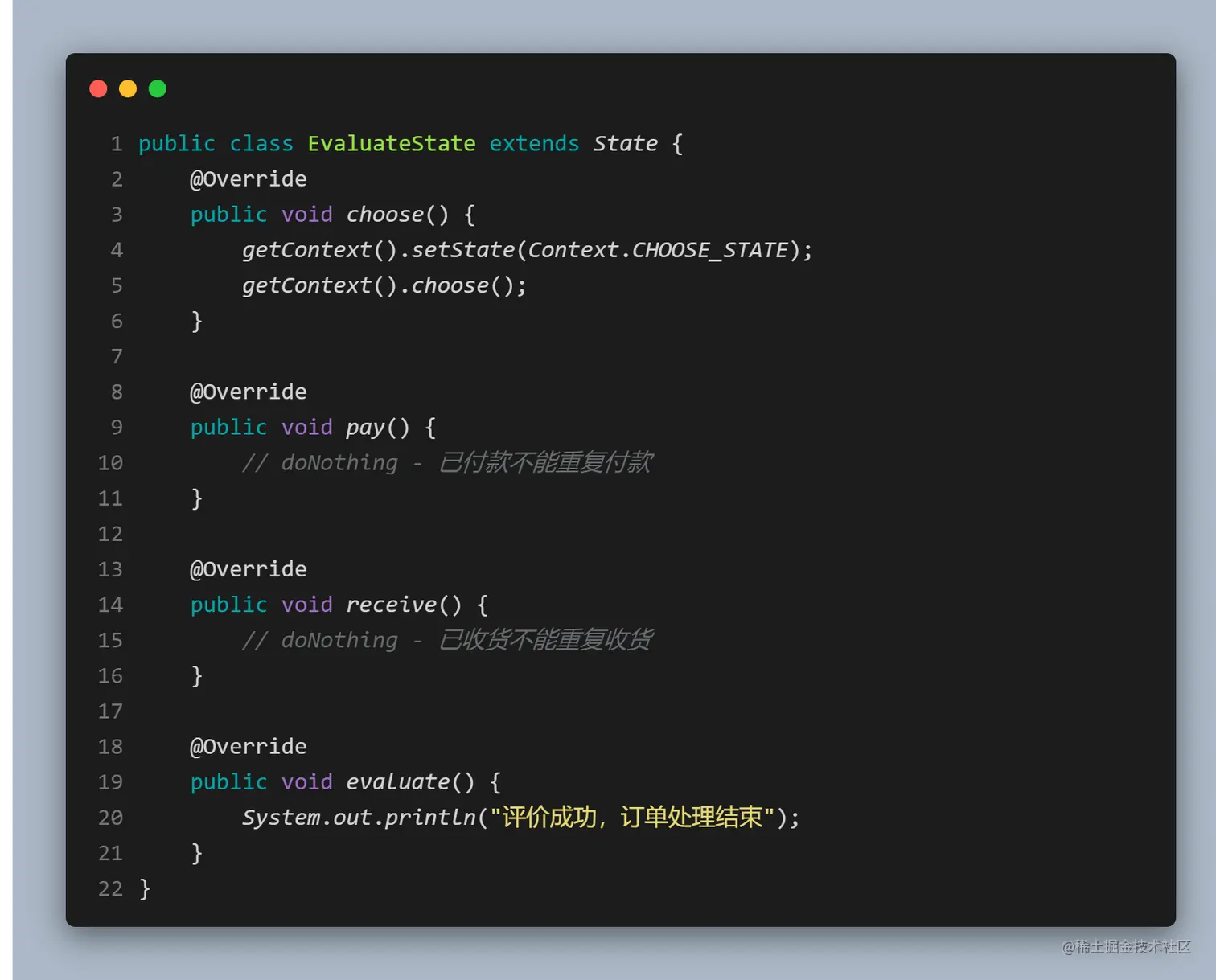Click getContext().choose() statement on line 5

click(384, 285)
